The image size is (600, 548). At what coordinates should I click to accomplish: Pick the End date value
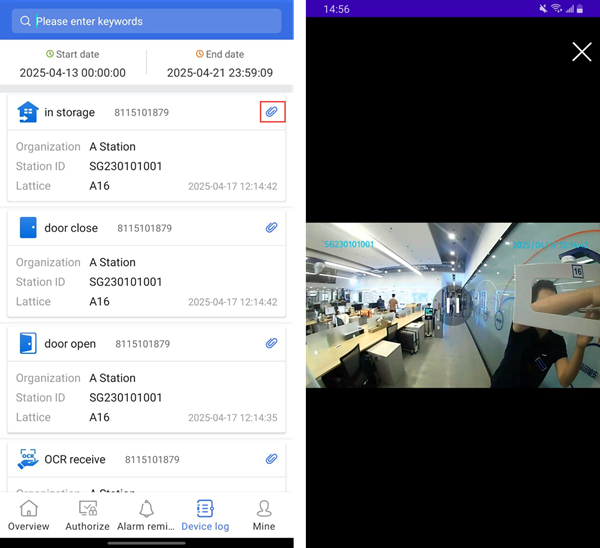218,73
